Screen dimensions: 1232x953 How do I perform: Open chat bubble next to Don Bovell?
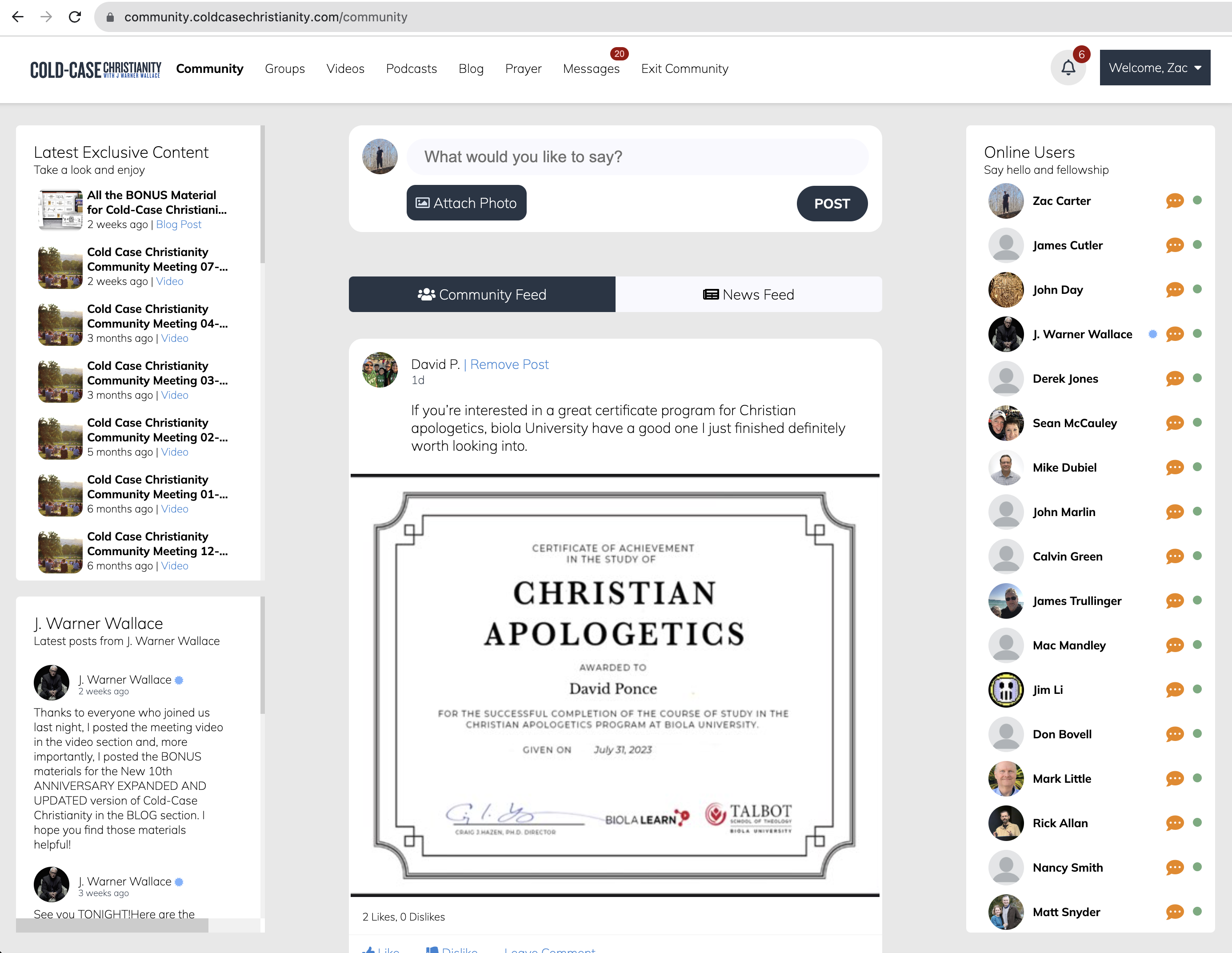click(1175, 735)
